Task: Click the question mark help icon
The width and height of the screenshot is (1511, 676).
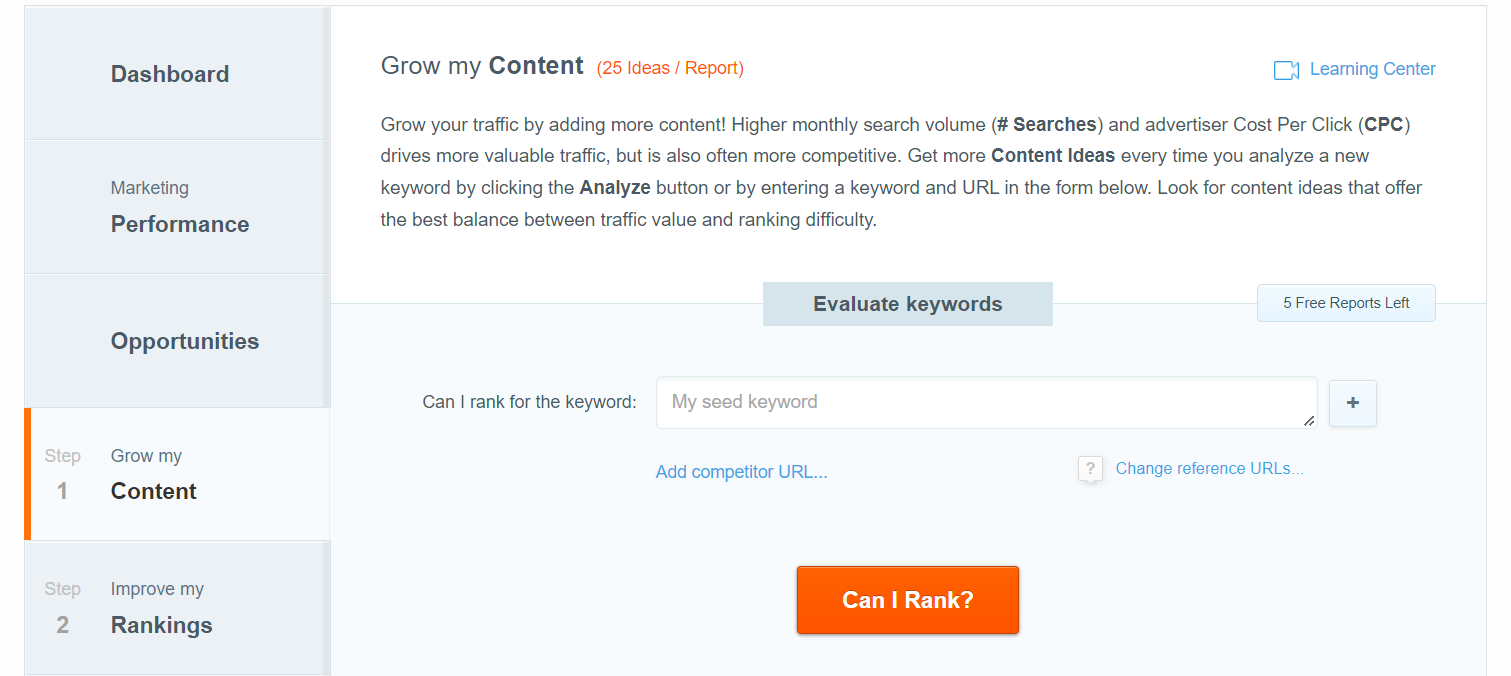Action: [1090, 469]
